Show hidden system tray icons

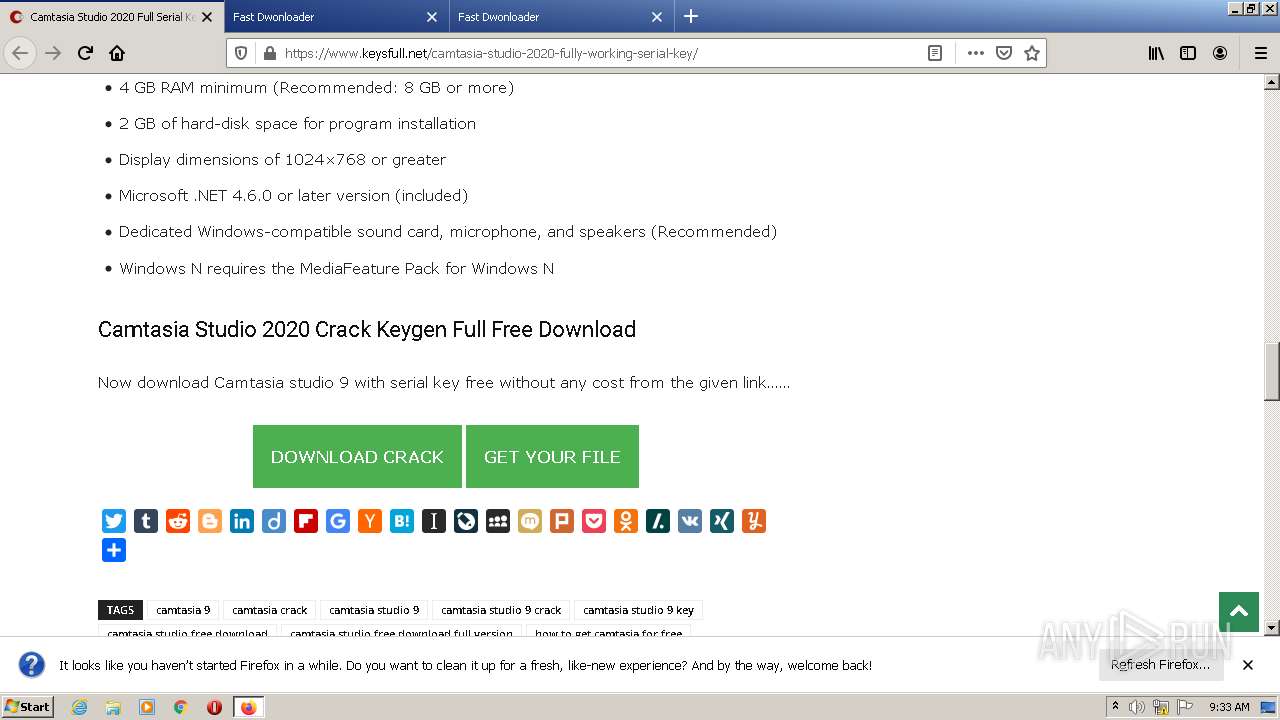(x=1115, y=707)
